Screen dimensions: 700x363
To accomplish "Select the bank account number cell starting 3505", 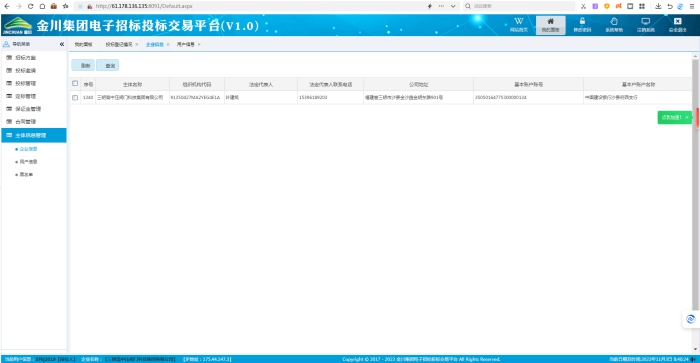I will coord(528,97).
